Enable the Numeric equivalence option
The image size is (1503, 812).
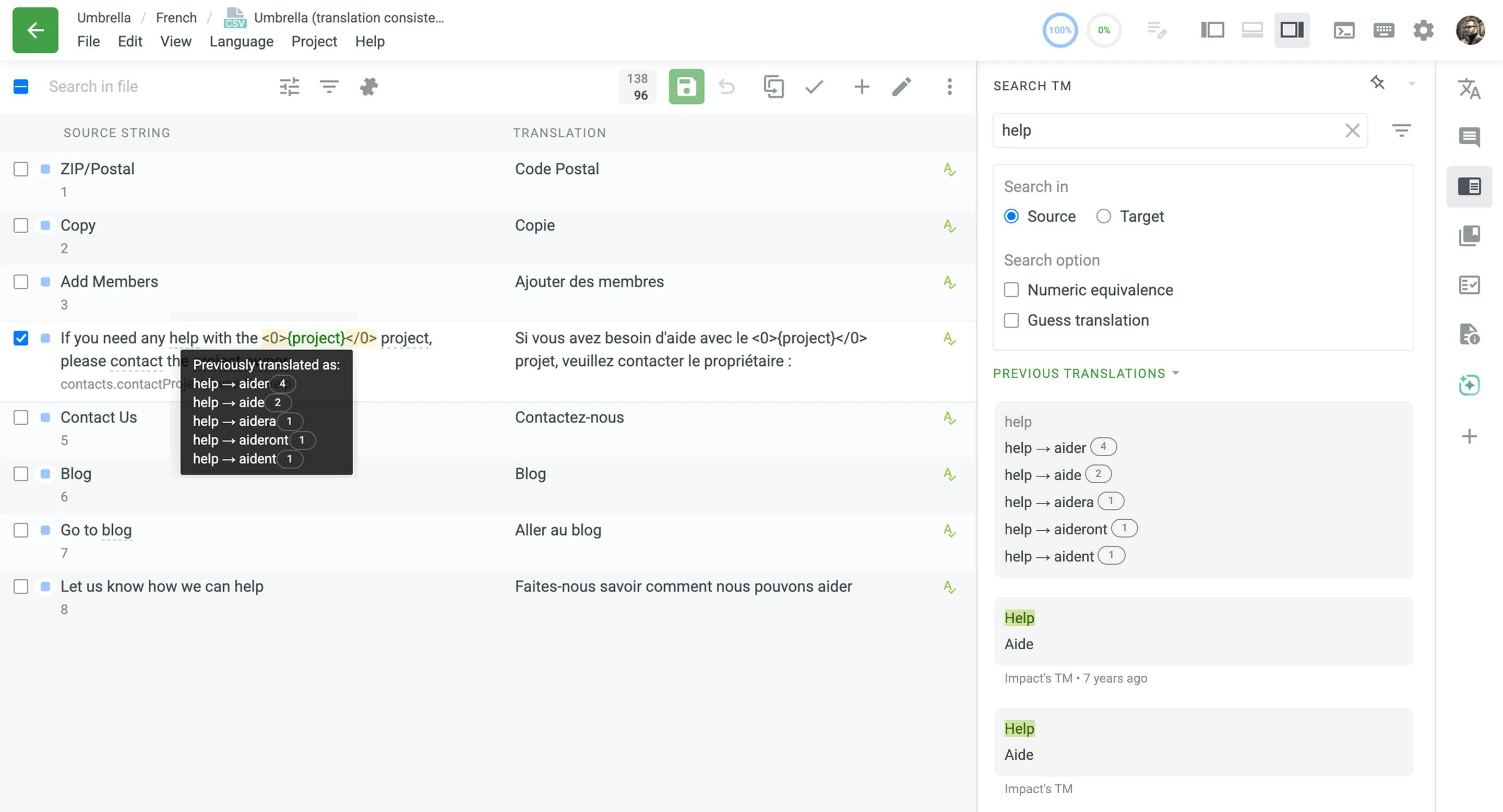[1012, 289]
